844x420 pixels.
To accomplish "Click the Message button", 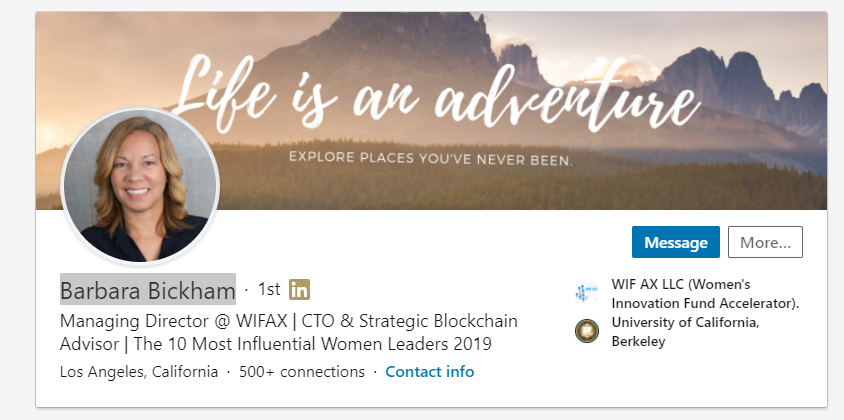I will tap(675, 242).
